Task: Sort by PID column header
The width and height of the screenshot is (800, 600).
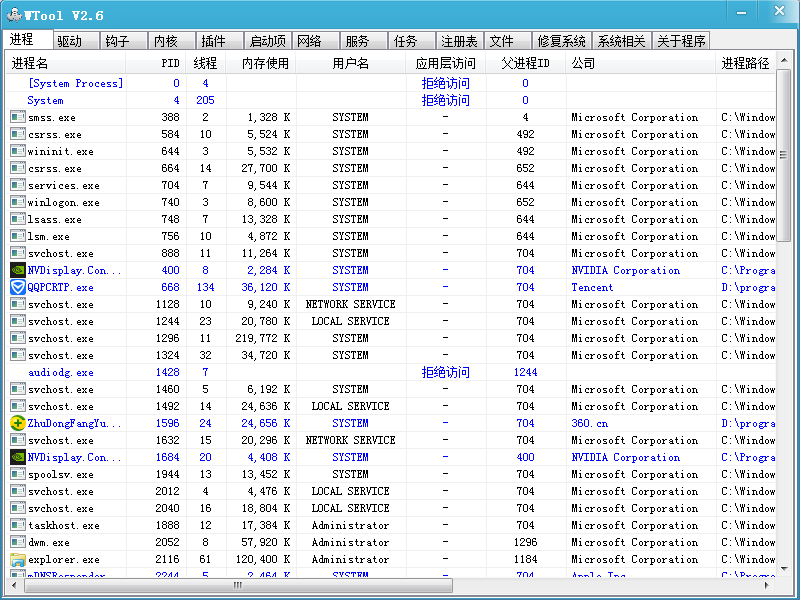Action: pos(156,64)
